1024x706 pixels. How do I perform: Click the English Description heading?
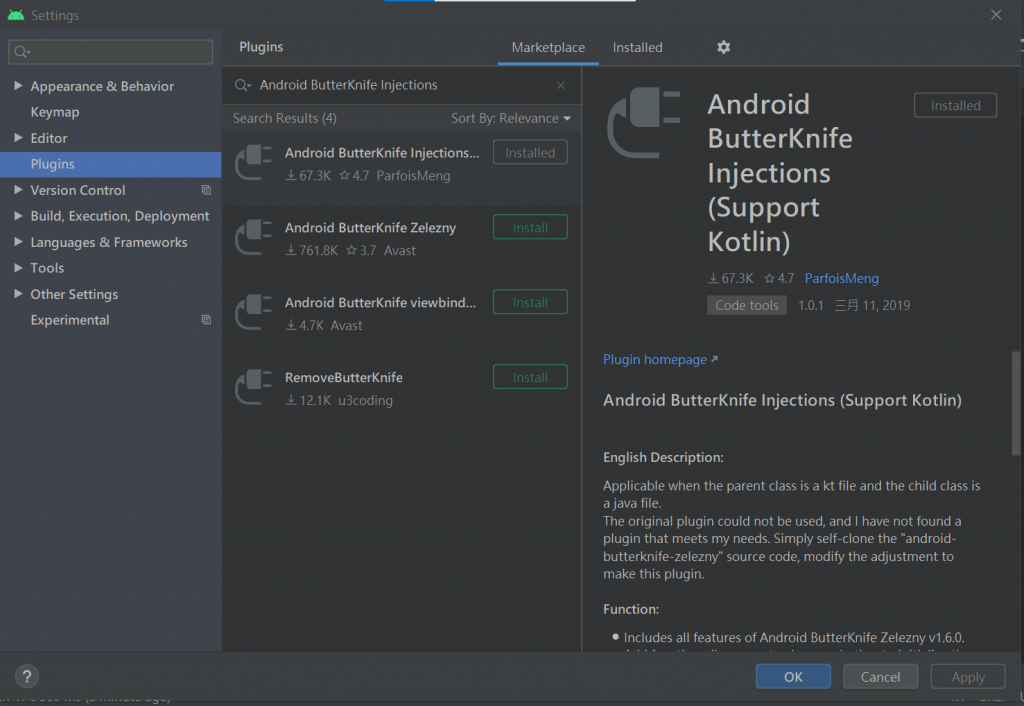click(663, 458)
